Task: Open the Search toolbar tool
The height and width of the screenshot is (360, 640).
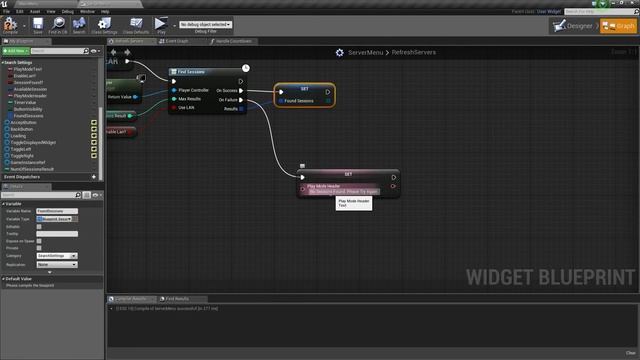Action: pos(79,26)
